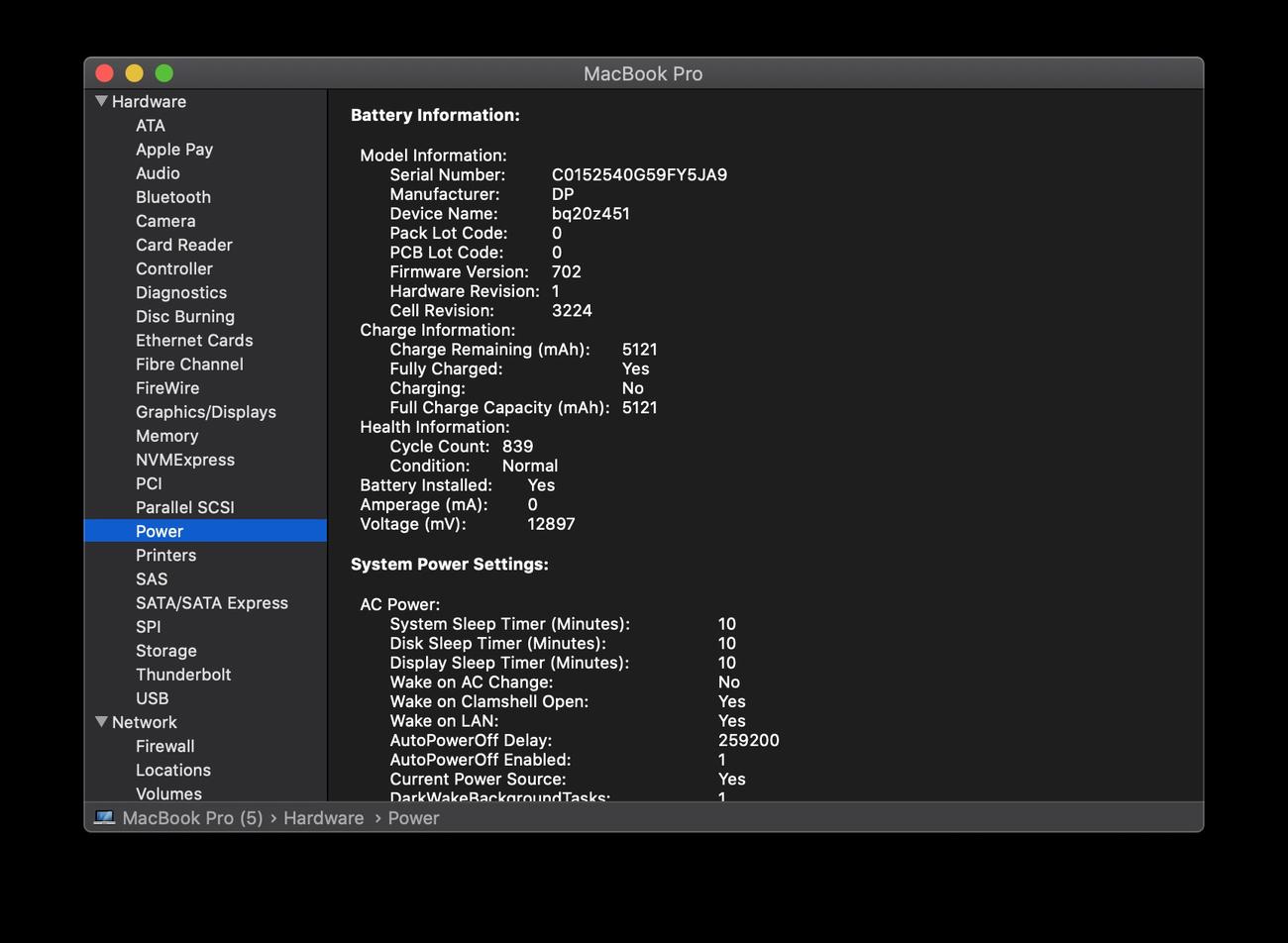This screenshot has width=1288, height=943.
Task: Minimize window with the yellow button
Action: point(134,73)
